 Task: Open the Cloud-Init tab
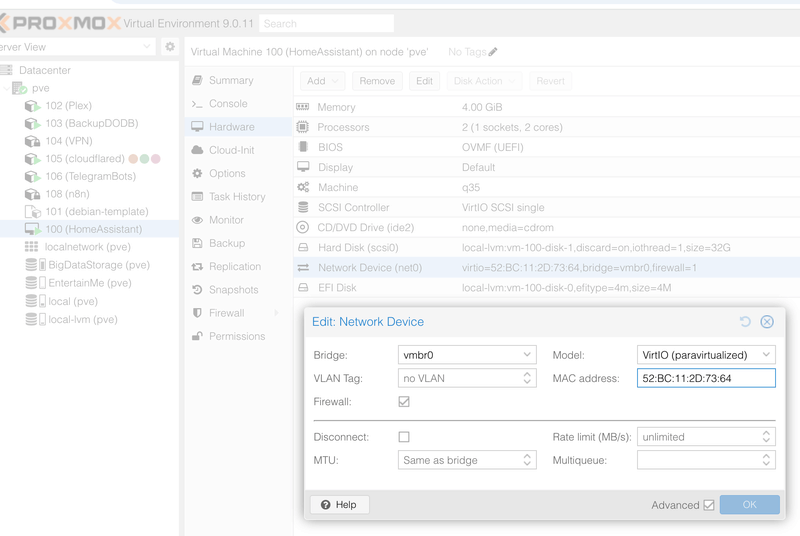coord(238,150)
